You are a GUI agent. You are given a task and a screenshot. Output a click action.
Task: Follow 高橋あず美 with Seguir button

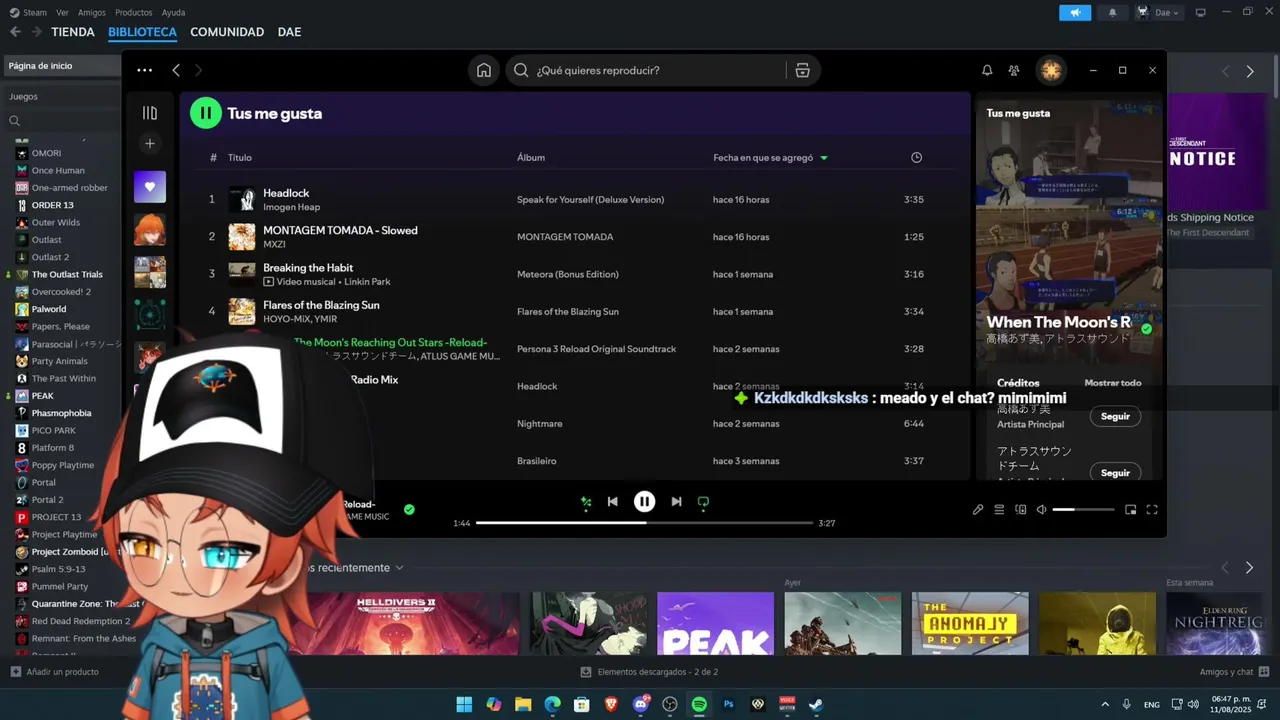click(x=1115, y=416)
